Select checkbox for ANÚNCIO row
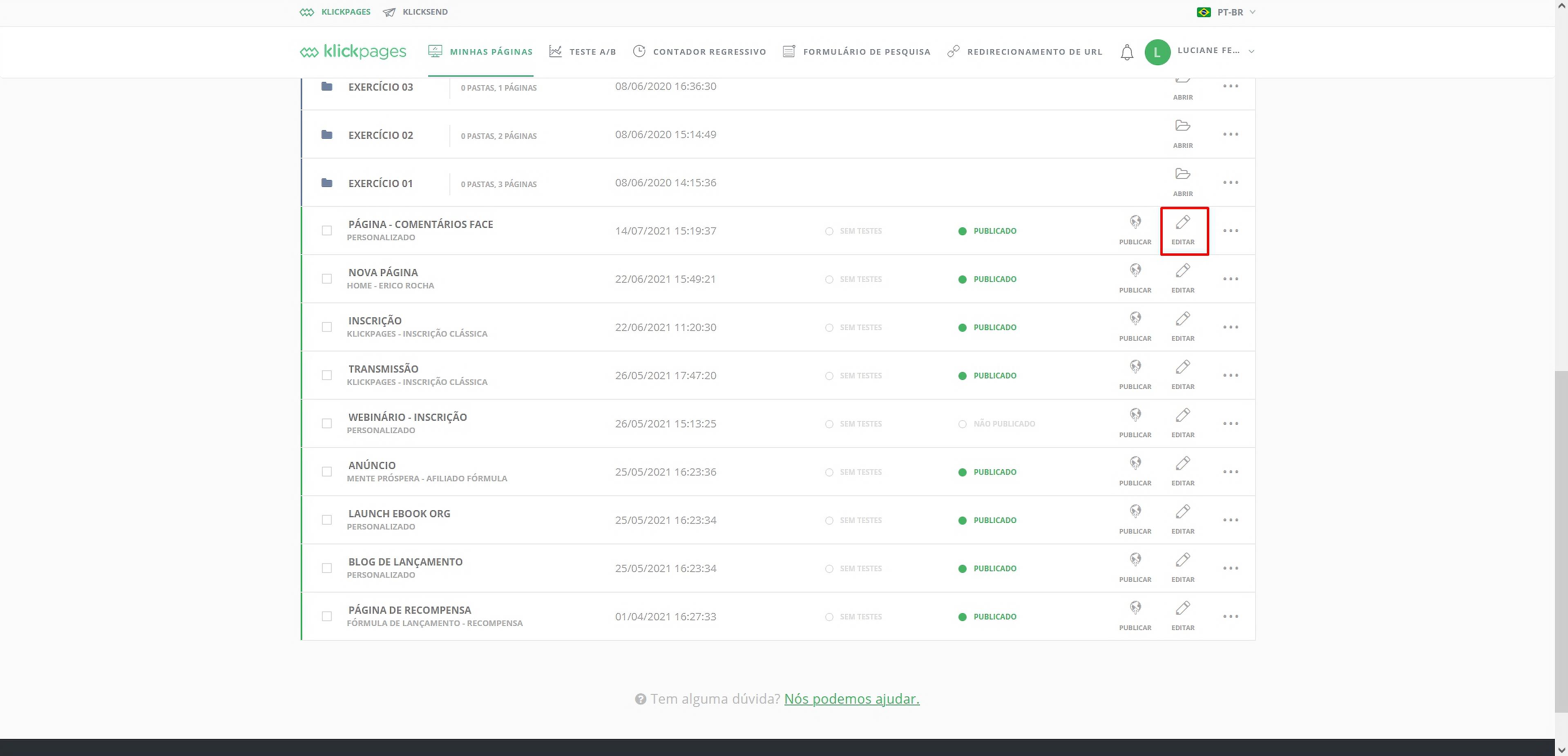The image size is (1568, 756). click(x=327, y=472)
